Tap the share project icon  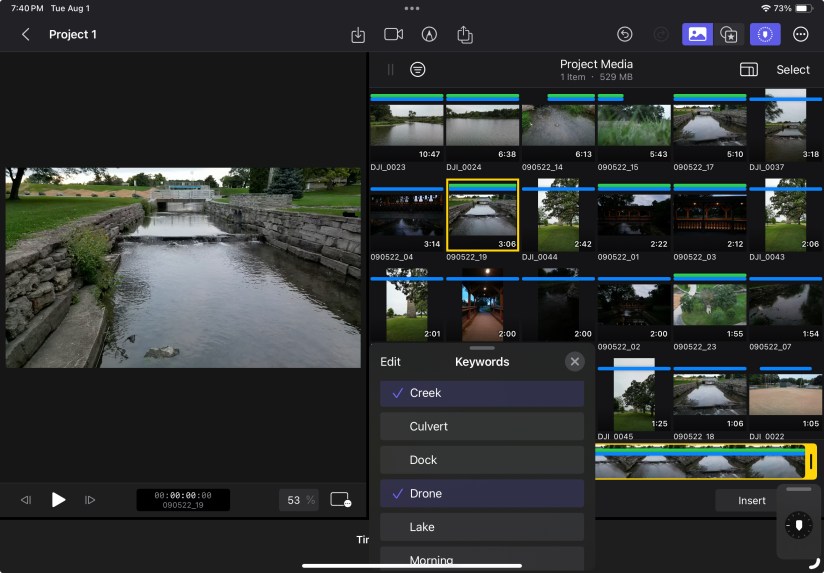coord(465,34)
